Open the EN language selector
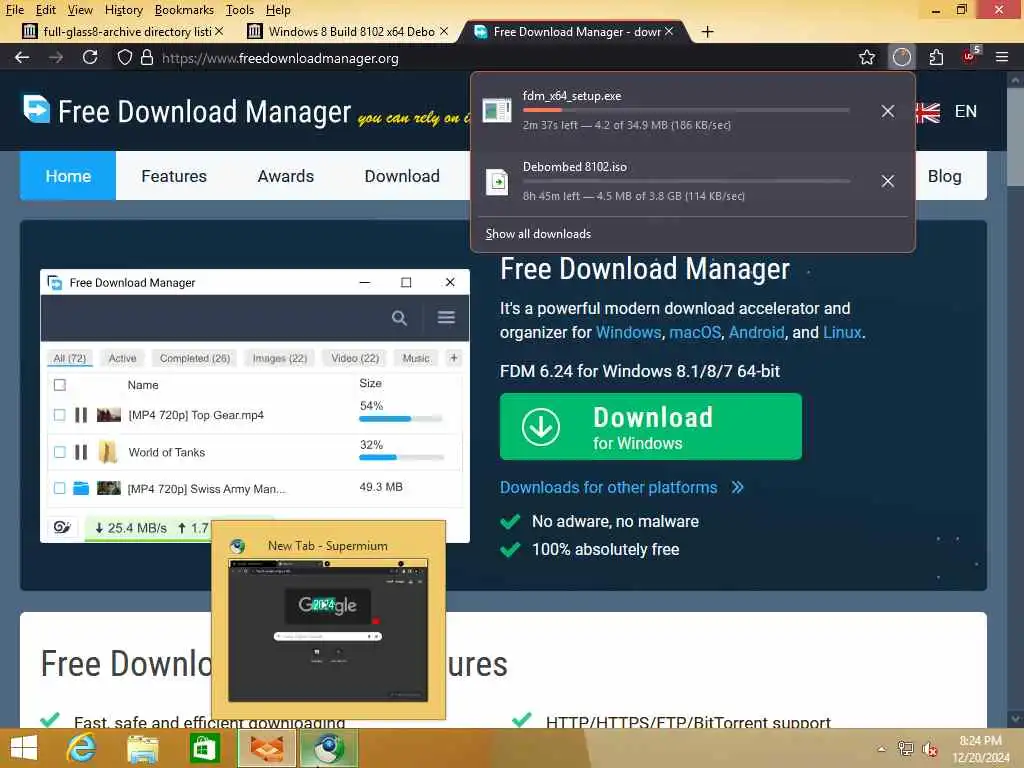The image size is (1024, 768). tap(965, 112)
